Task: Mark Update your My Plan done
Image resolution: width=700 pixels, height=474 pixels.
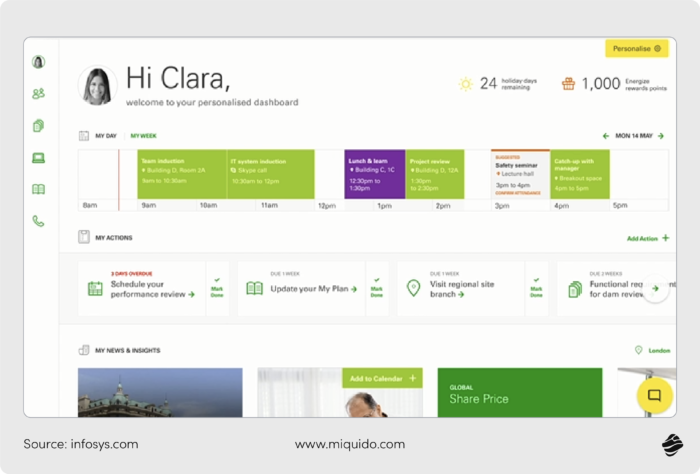Action: [376, 288]
